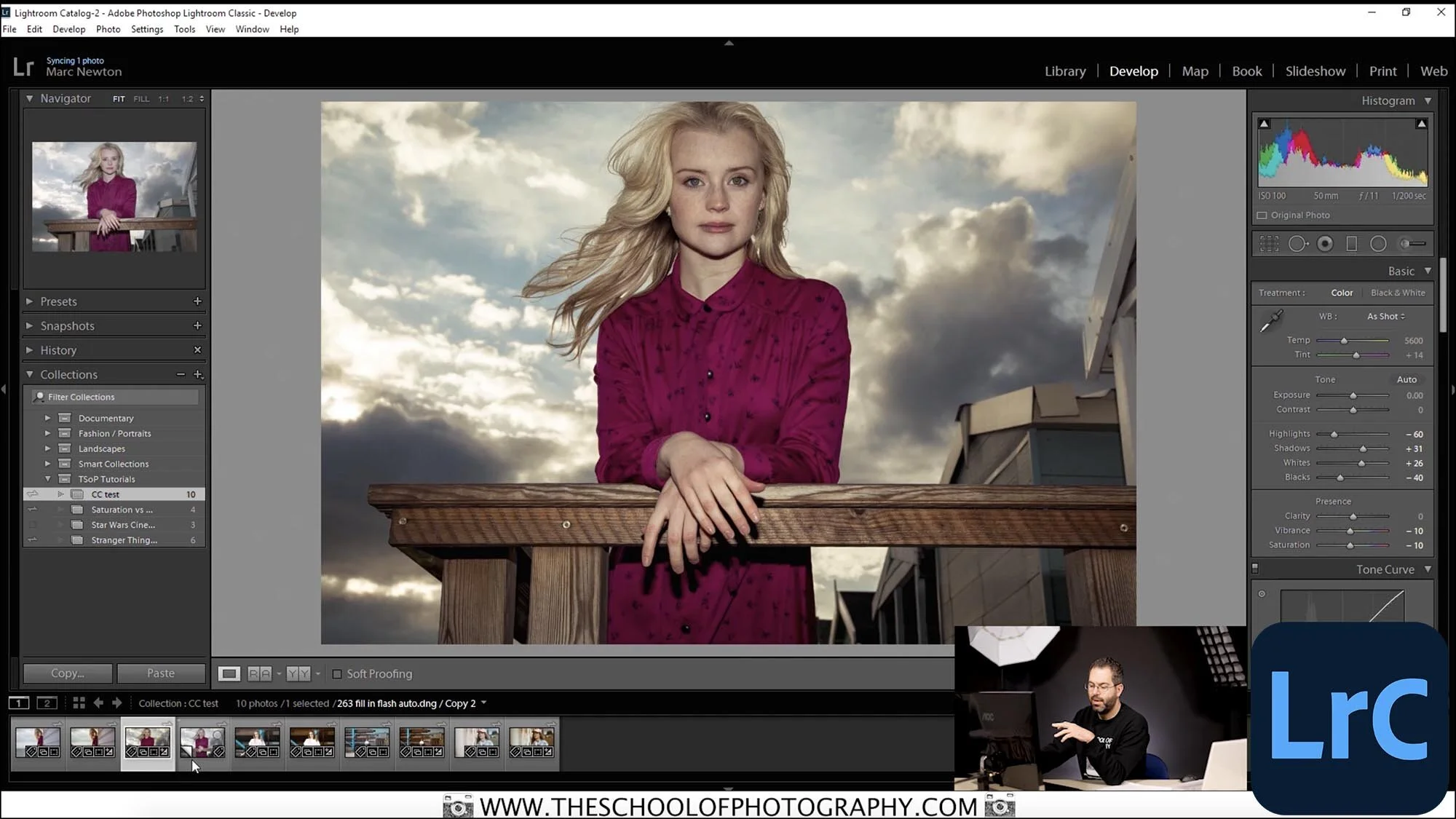Open grid view from filmstrip bar
Screen dimensions: 1456x819
point(79,703)
